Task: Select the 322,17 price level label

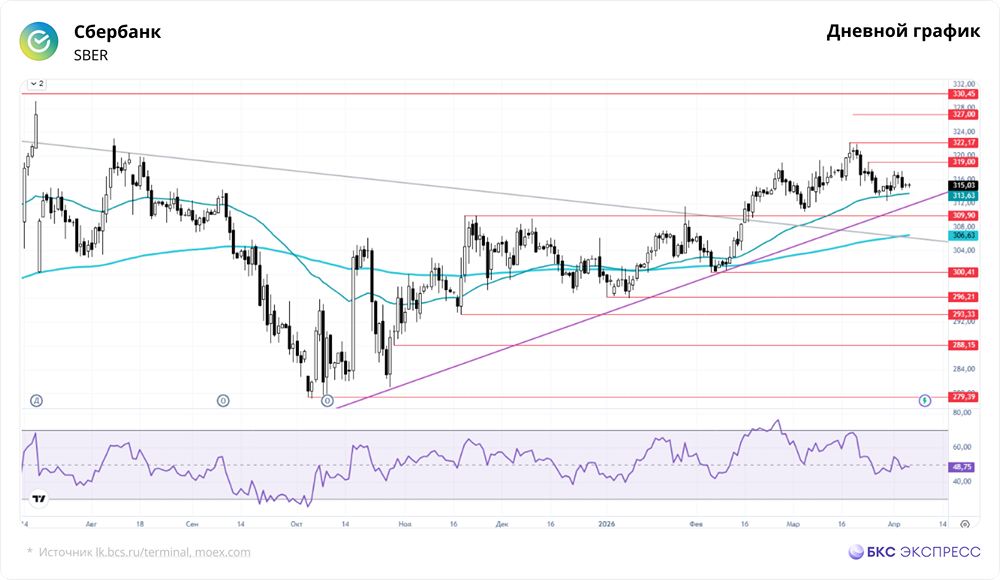Action: pos(963,142)
